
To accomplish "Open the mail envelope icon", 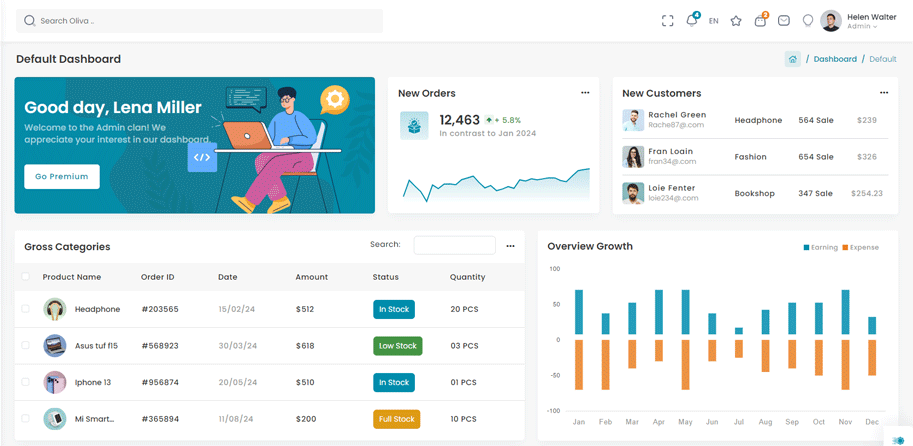I will 784,21.
